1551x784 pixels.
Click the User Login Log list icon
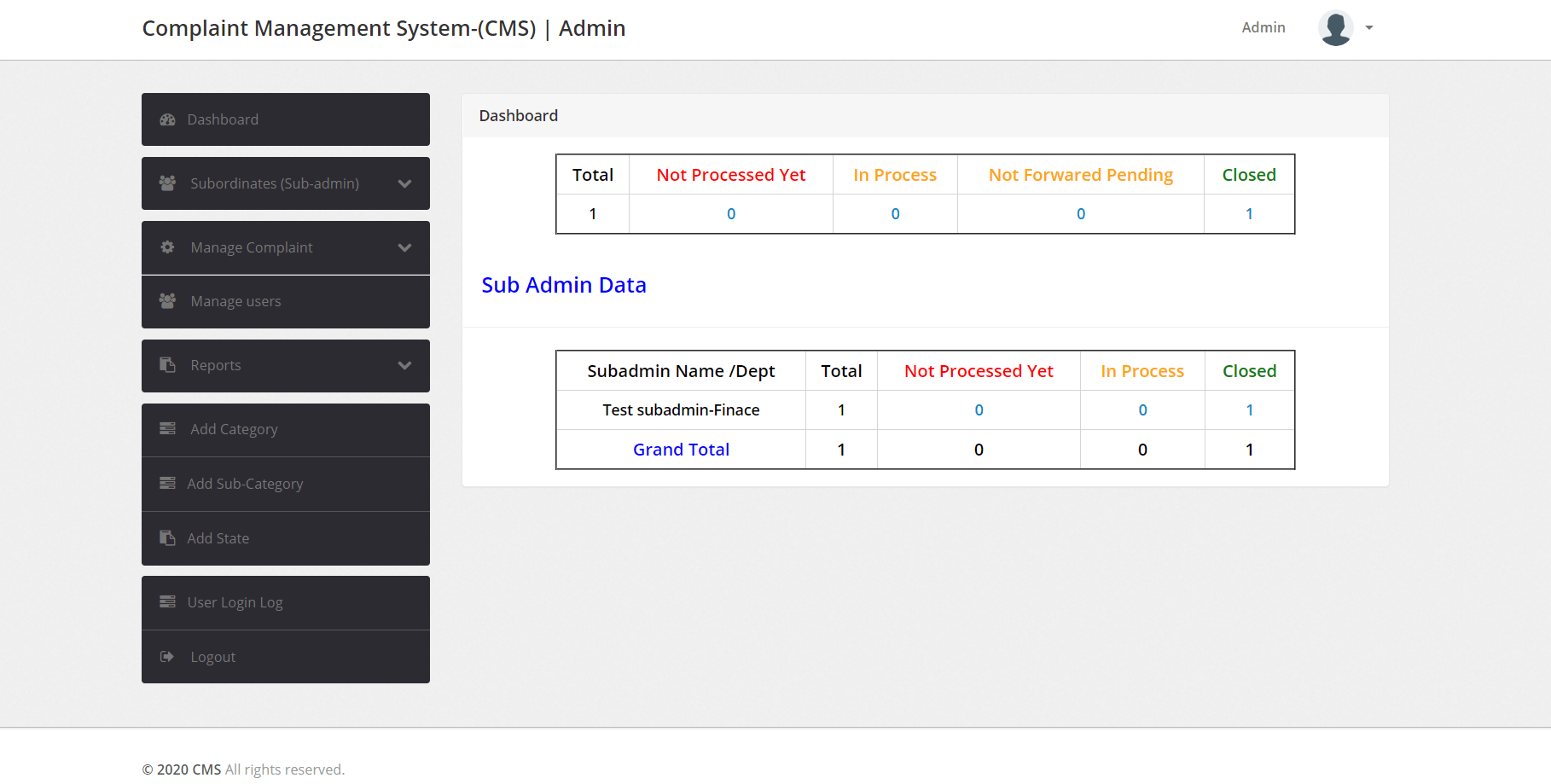coord(167,601)
